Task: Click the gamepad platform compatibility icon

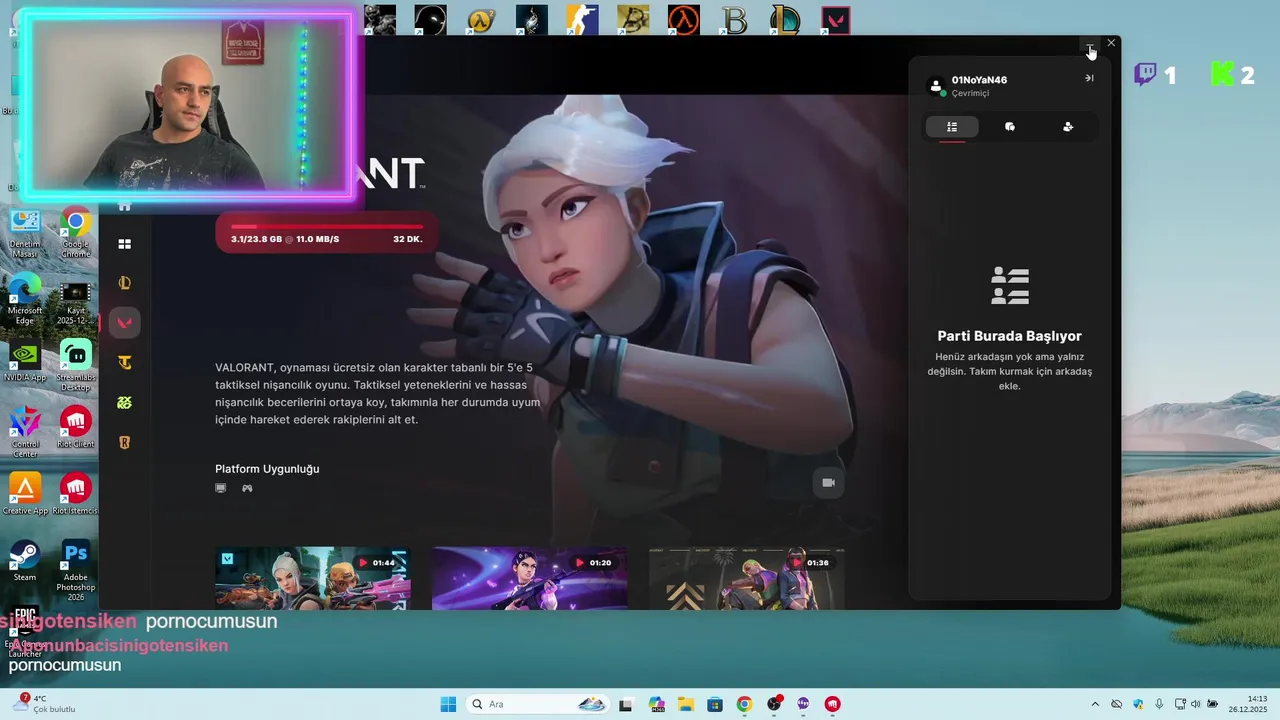Action: (x=247, y=488)
